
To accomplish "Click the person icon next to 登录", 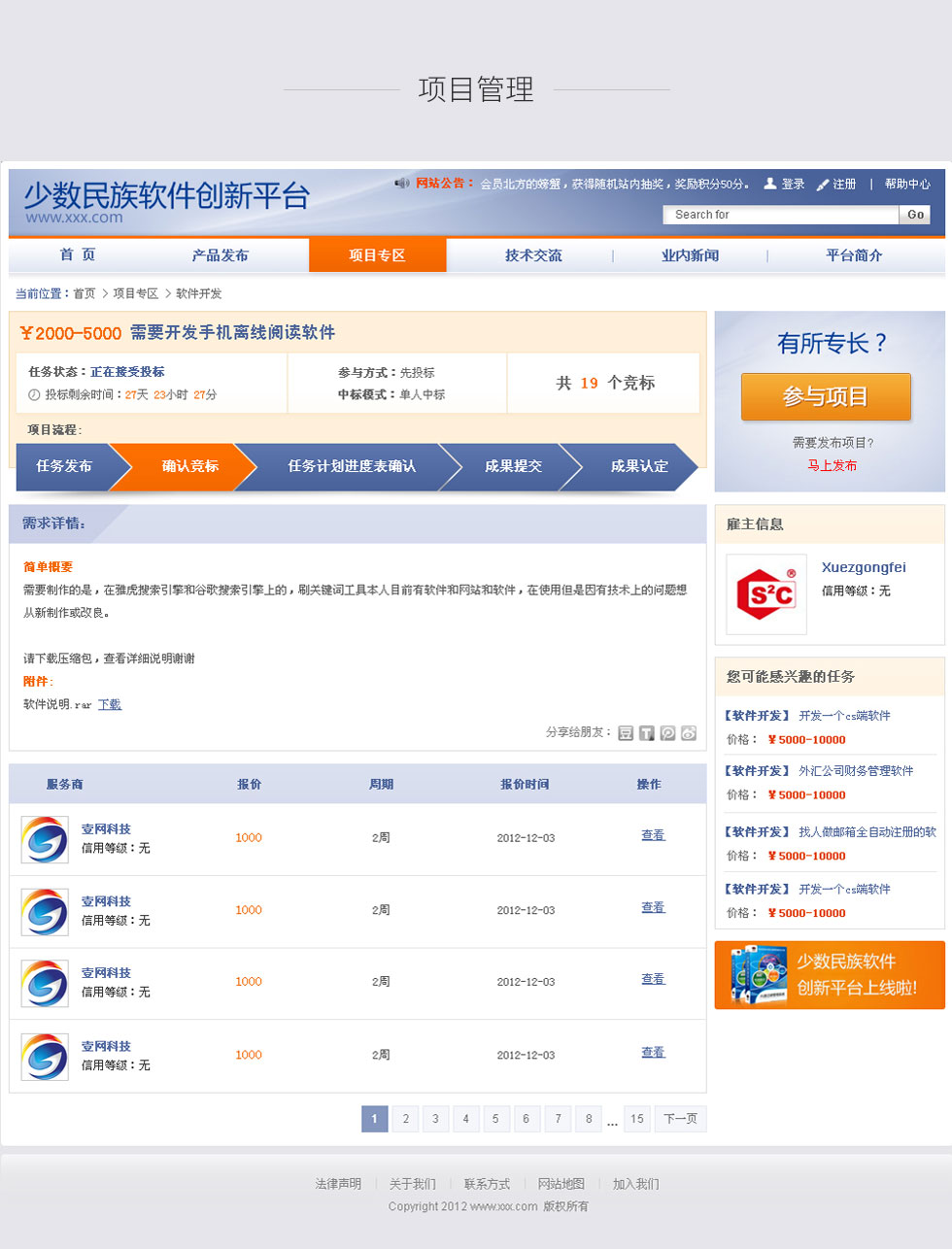I will pyautogui.click(x=770, y=184).
